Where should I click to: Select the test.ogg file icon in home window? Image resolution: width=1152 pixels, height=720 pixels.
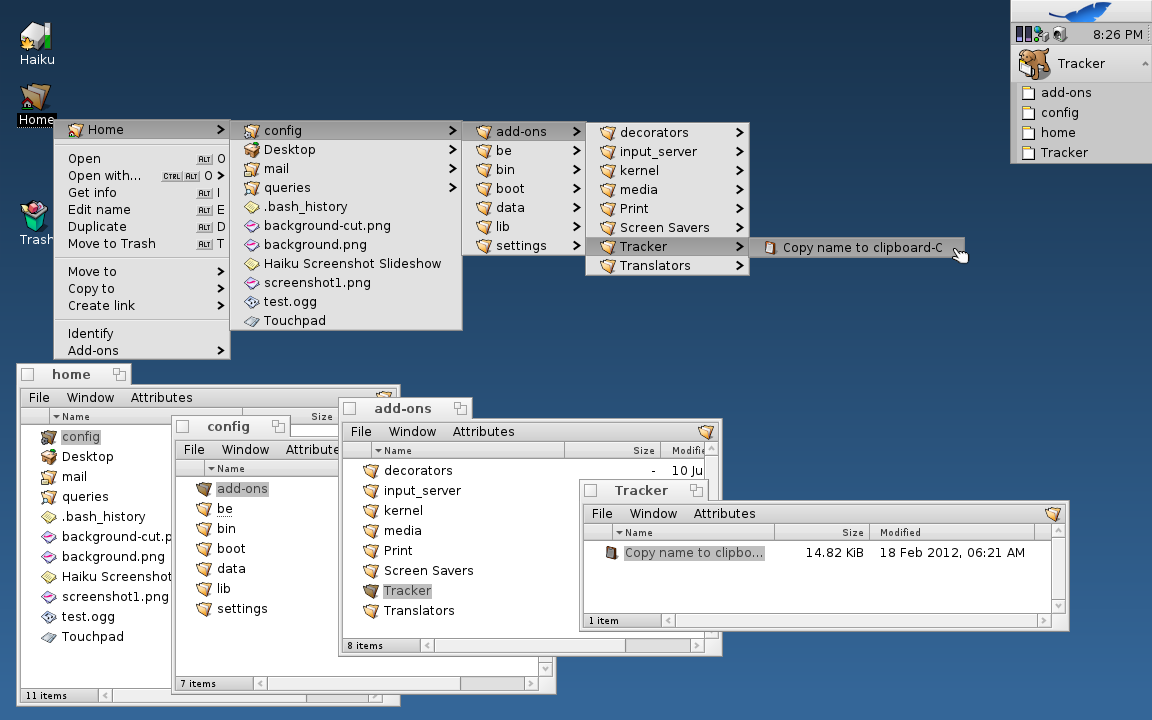49,617
